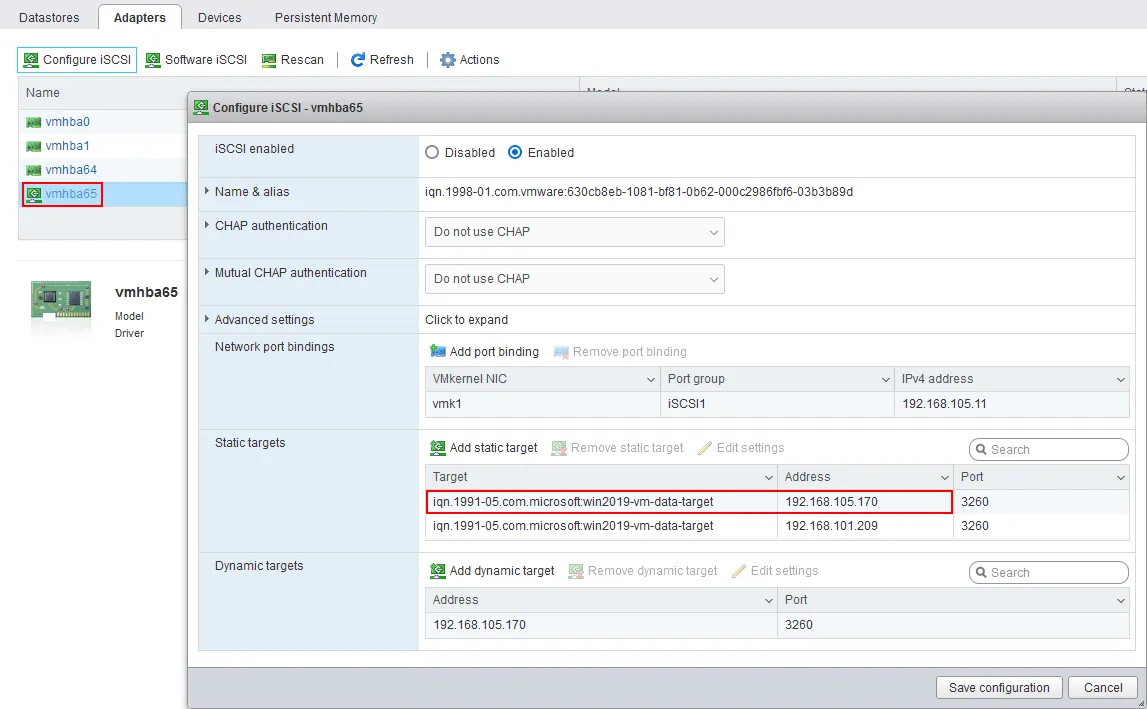Start a Rescan of adapters
The image size is (1147, 709).
click(x=293, y=59)
